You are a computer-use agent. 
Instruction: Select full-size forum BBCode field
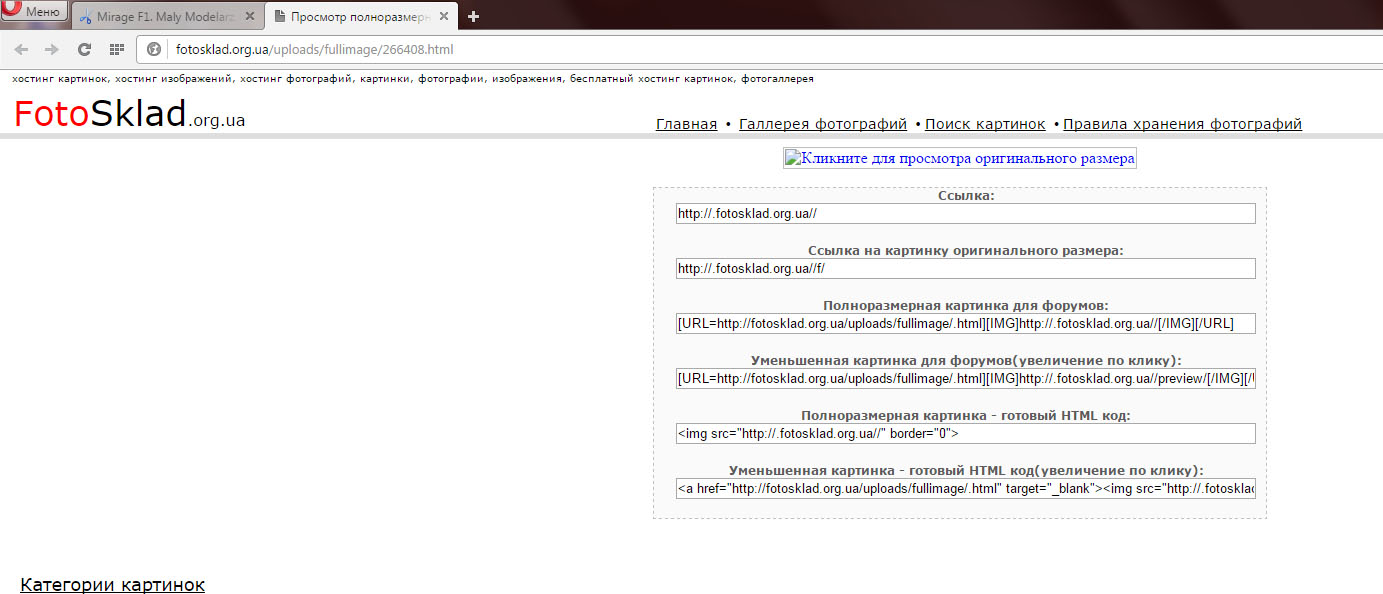pos(966,323)
